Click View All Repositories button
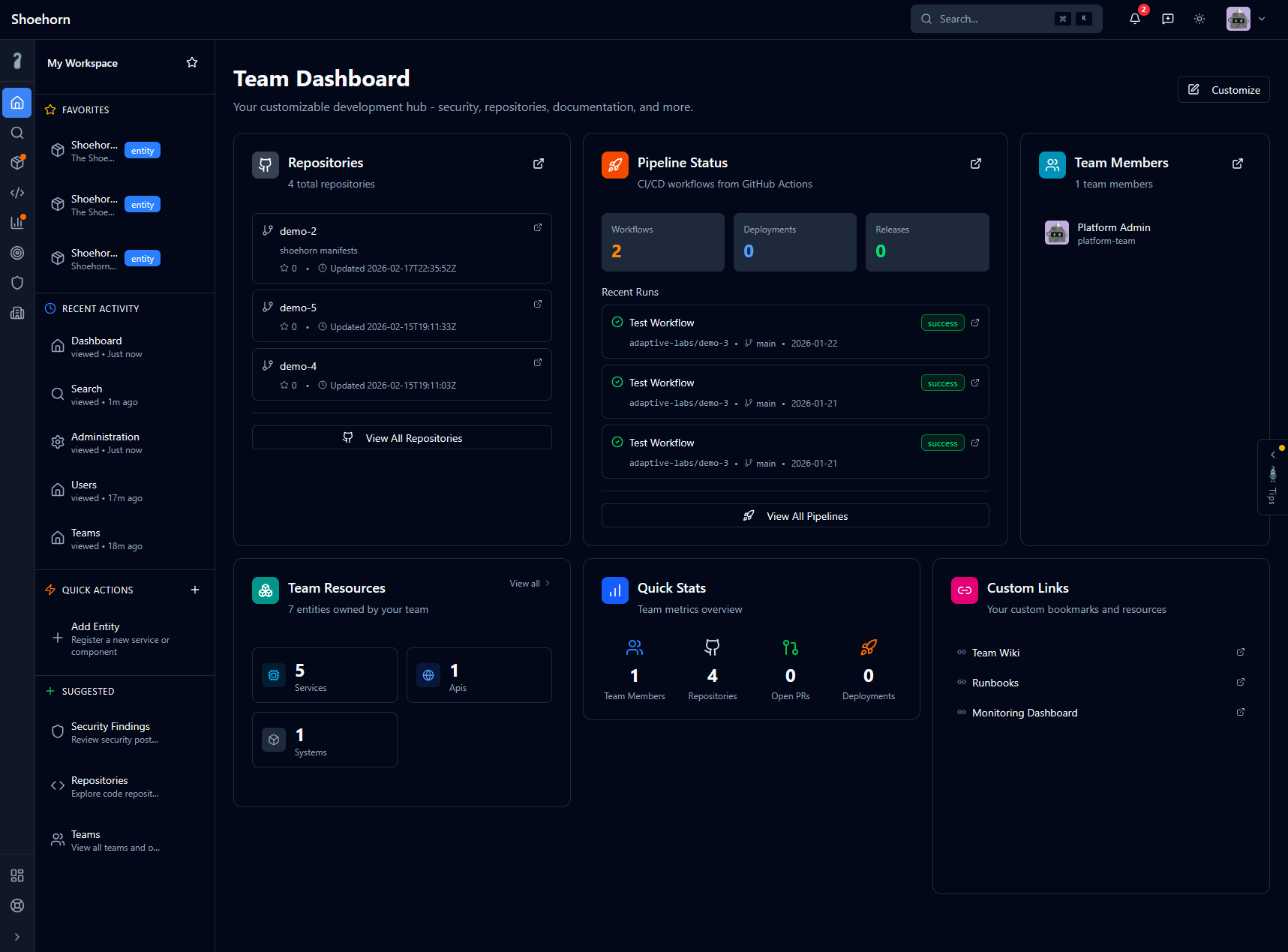The height and width of the screenshot is (952, 1288). pyautogui.click(x=402, y=438)
